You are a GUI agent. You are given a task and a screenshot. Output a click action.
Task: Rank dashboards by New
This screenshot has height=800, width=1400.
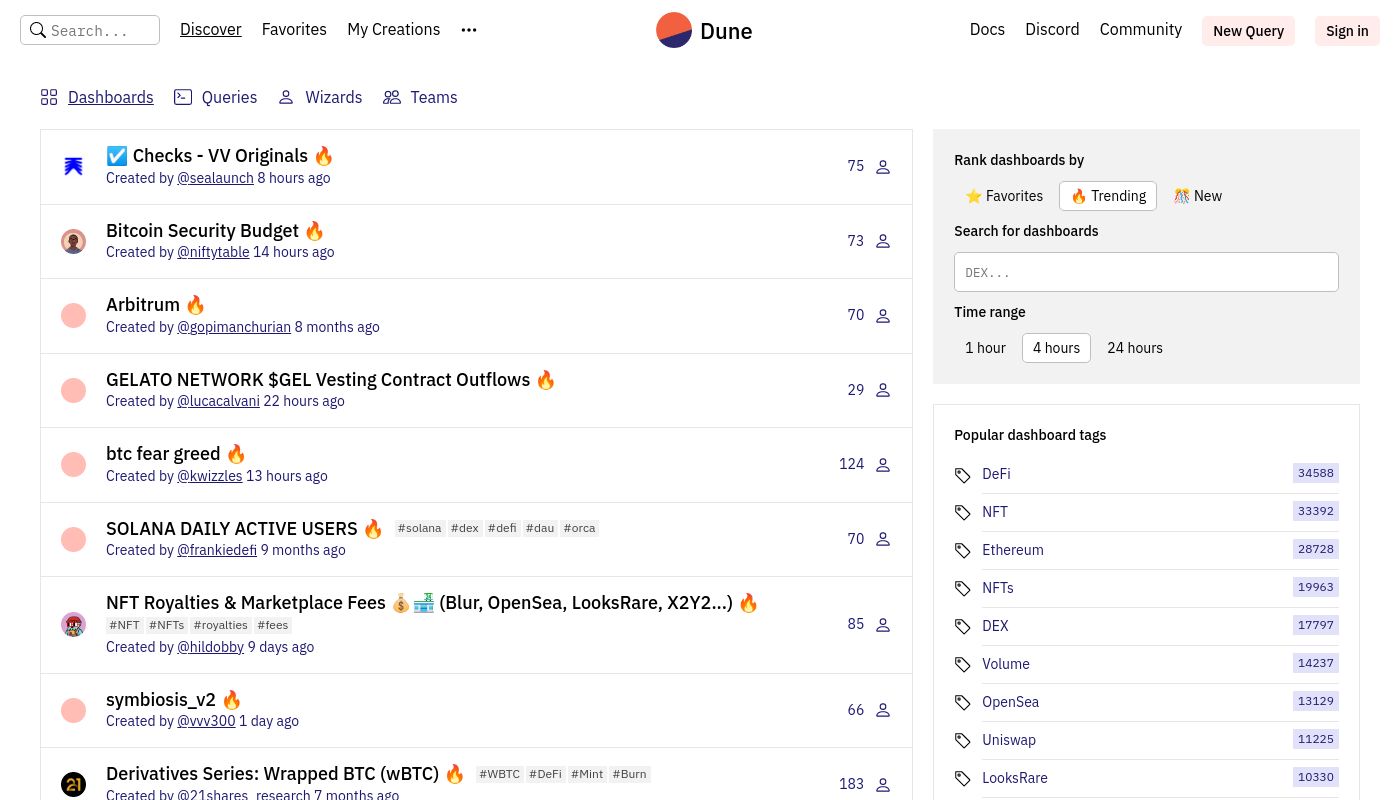click(1198, 196)
